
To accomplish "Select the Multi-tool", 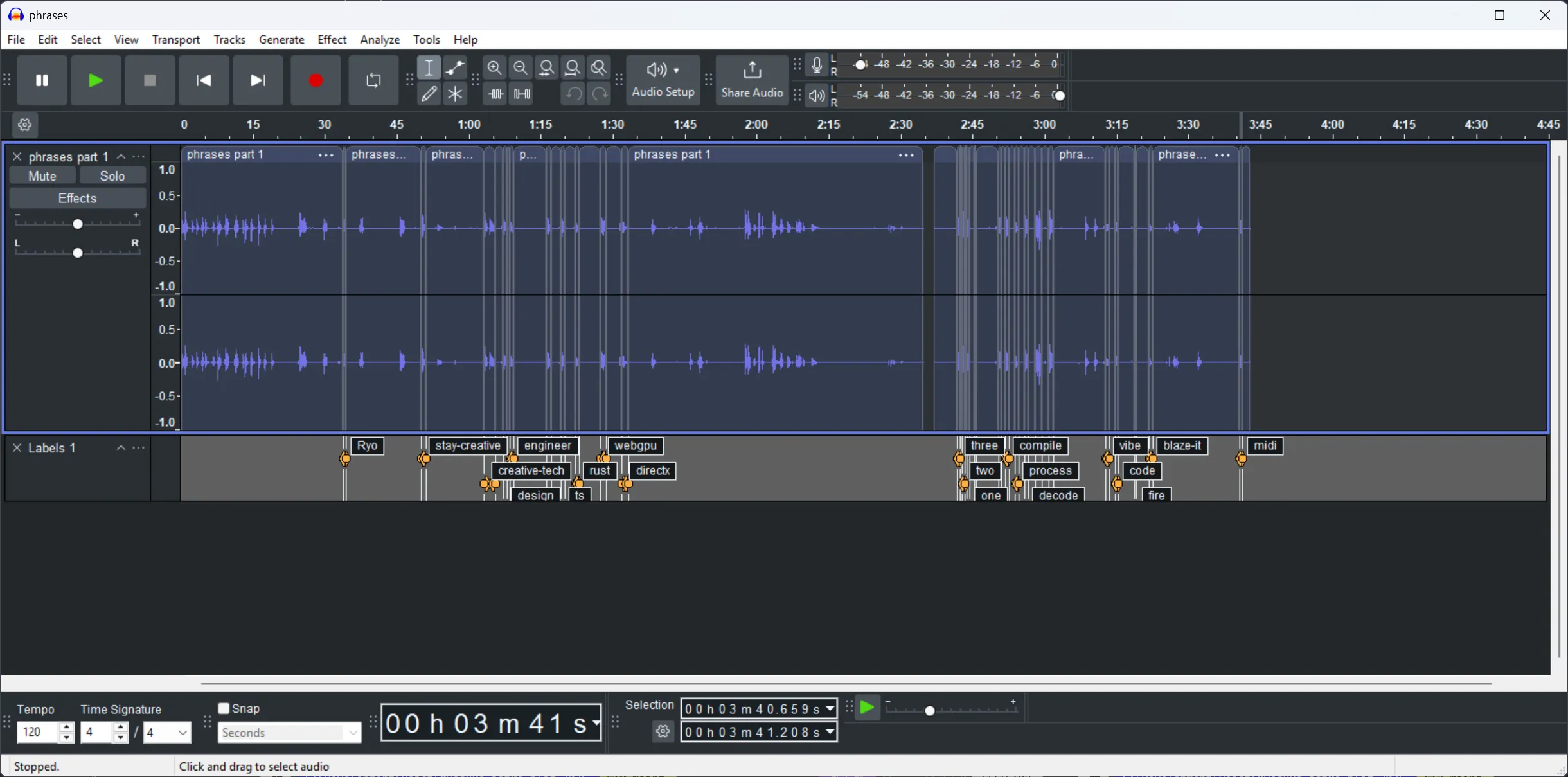I will coord(456,94).
